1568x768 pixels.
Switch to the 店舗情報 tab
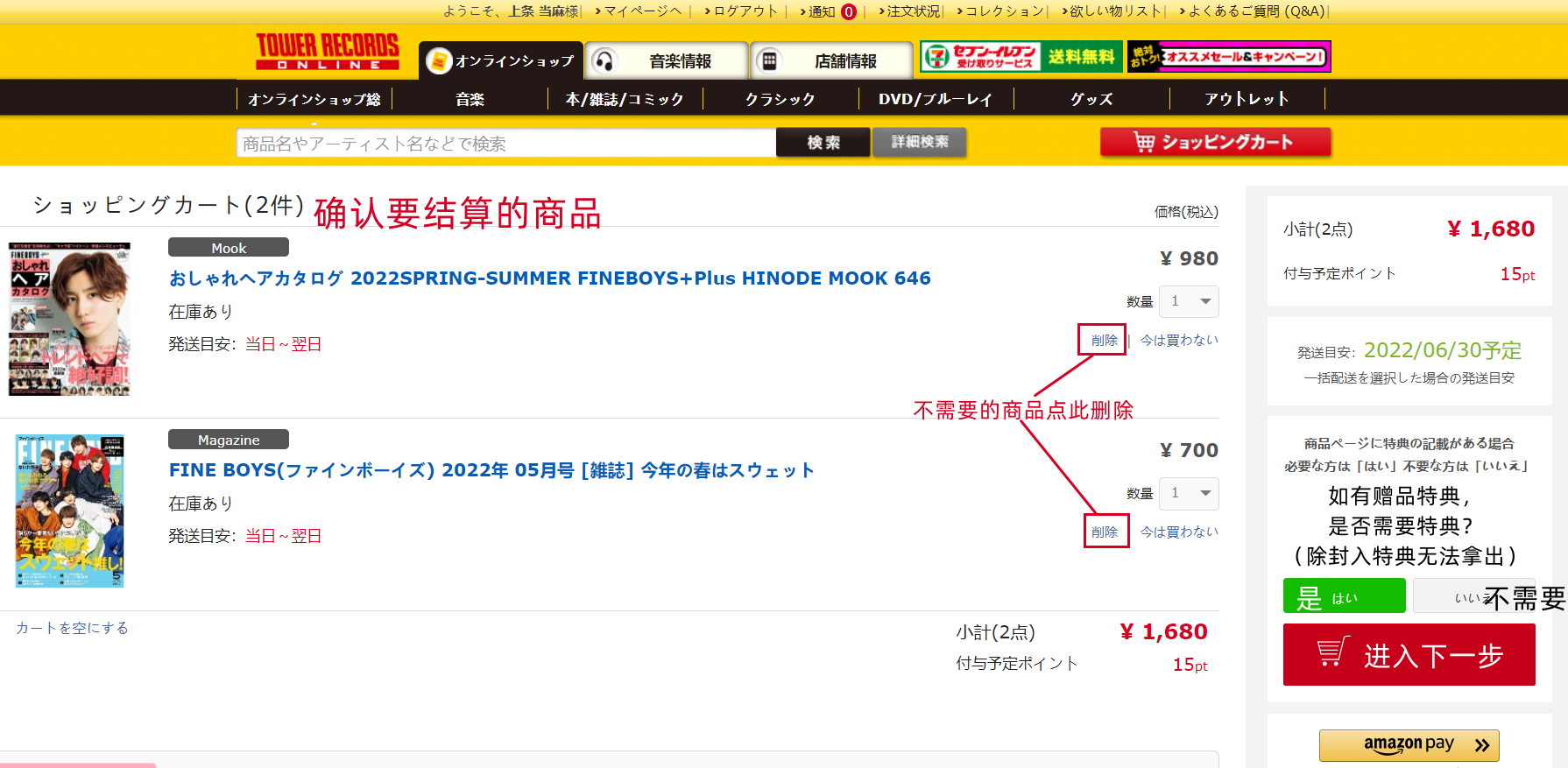831,60
